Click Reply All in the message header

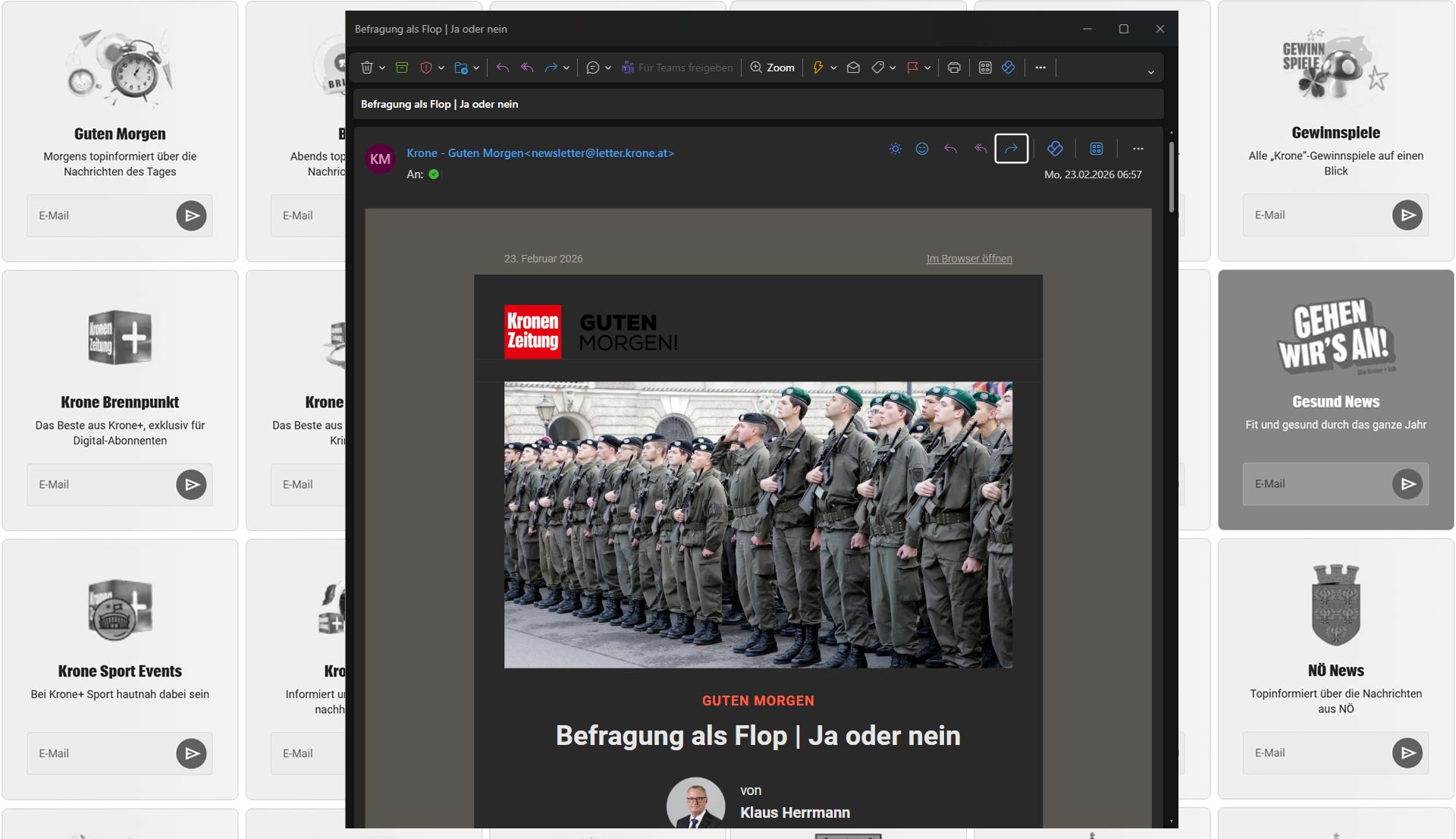[981, 149]
